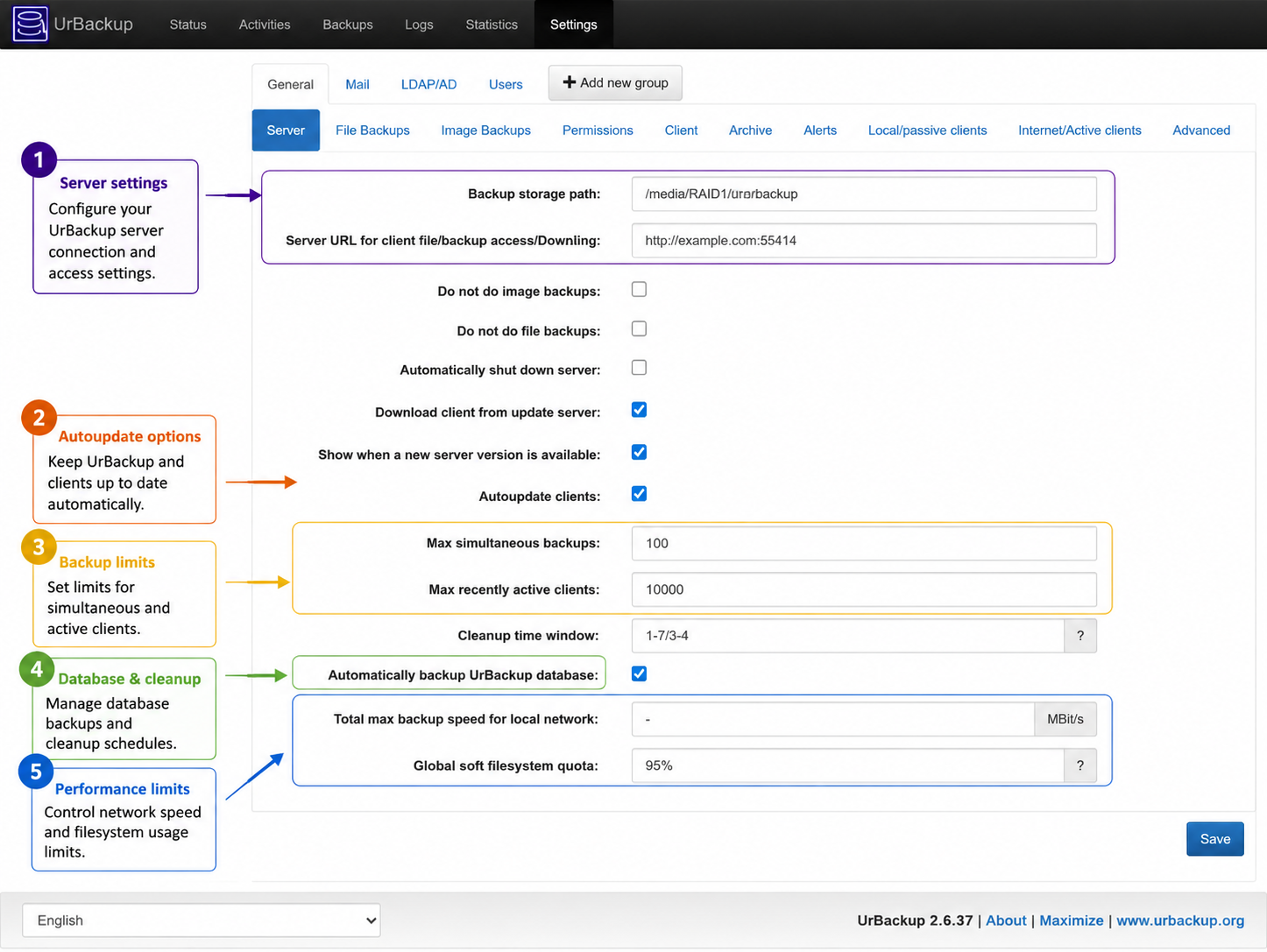
Task: Toggle Do not do image backups checkbox
Action: (x=639, y=290)
